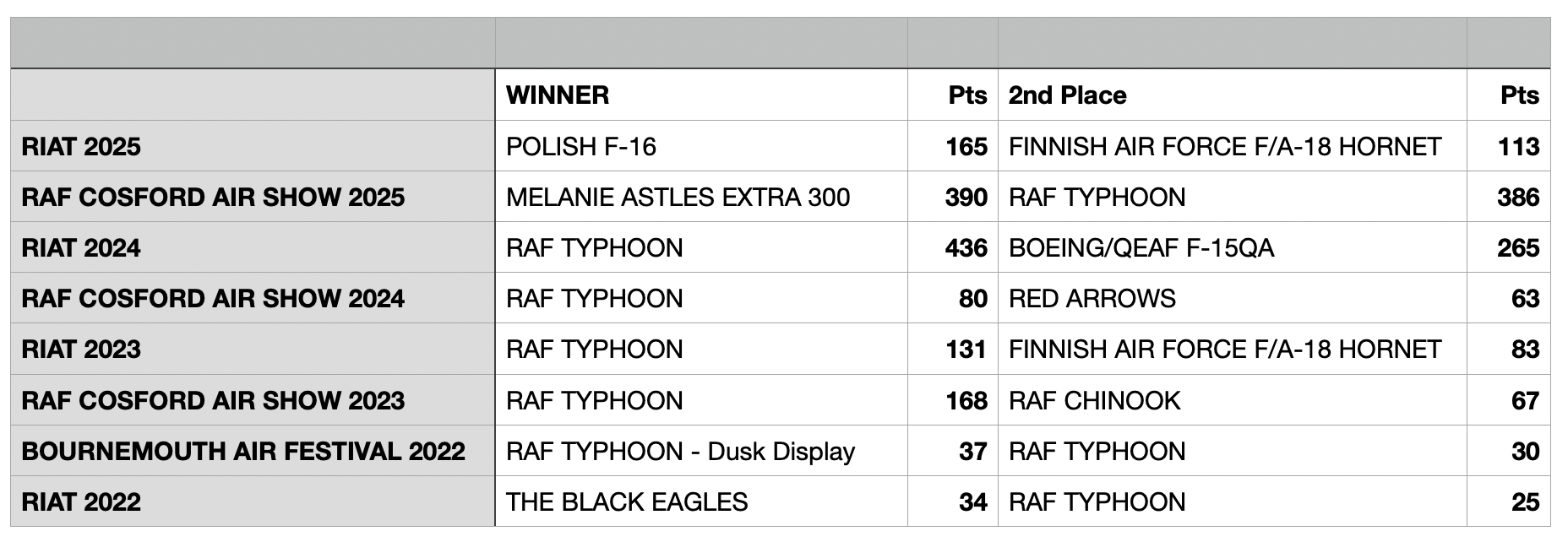Screen dimensions: 1568x542
Task: Click the 436 points cell
Action: tap(953, 247)
